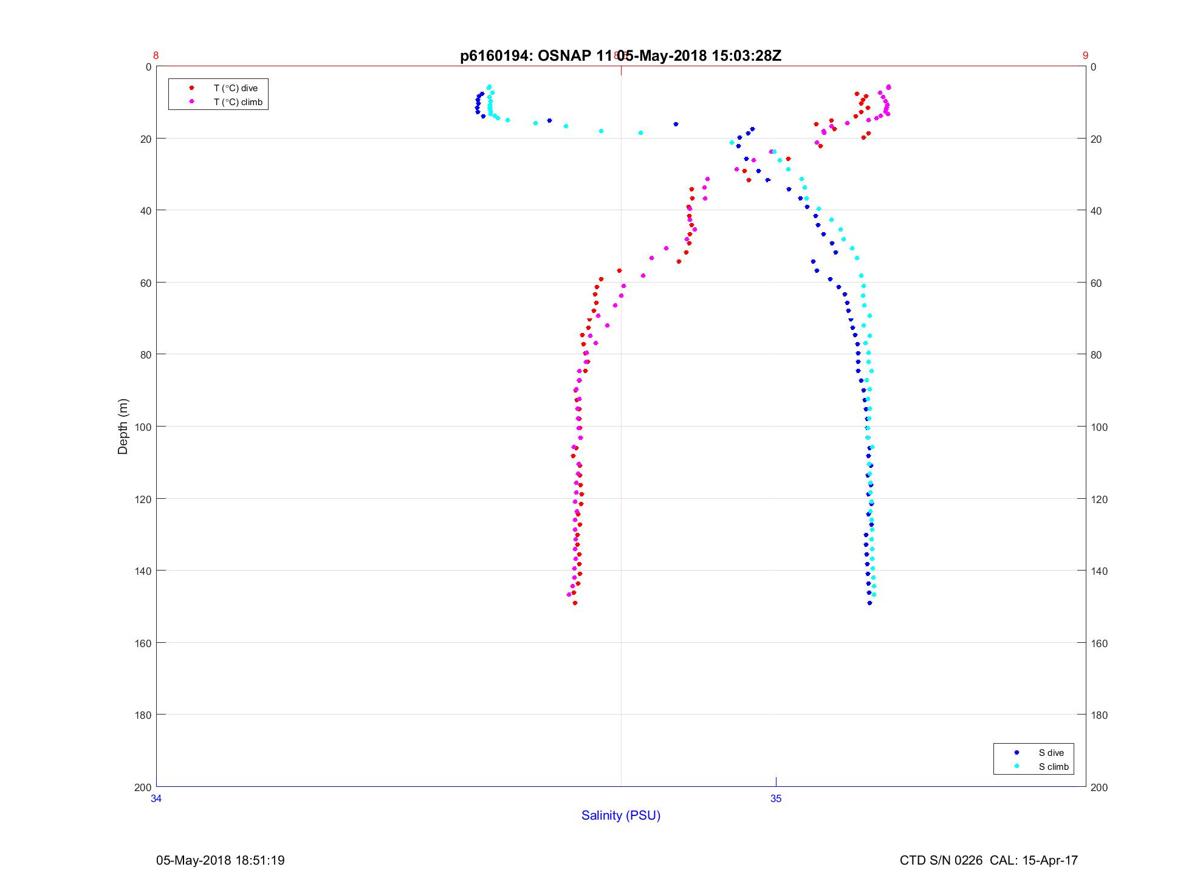
Task: Click red marker beside "T (°C) dive" legend
Action: click(x=191, y=88)
